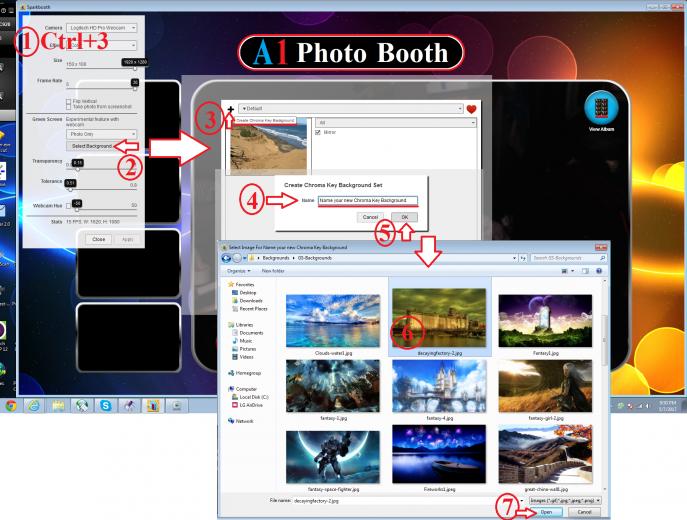
Task: Click Open in the file dialog
Action: 546,512
